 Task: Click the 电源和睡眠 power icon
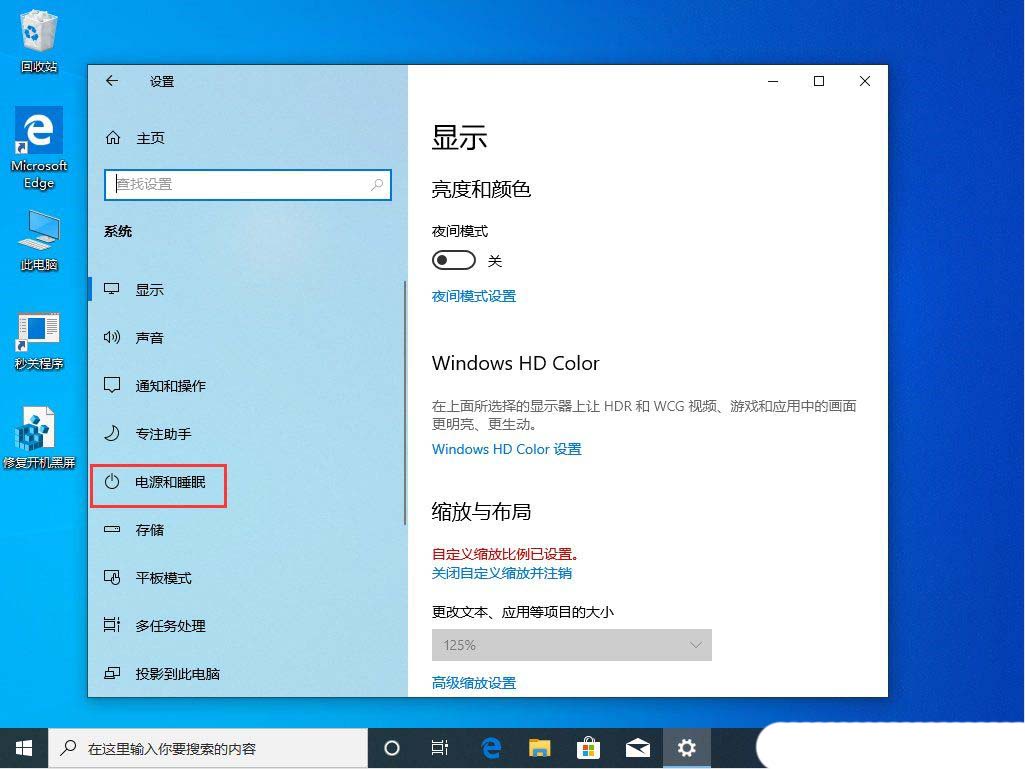point(112,481)
